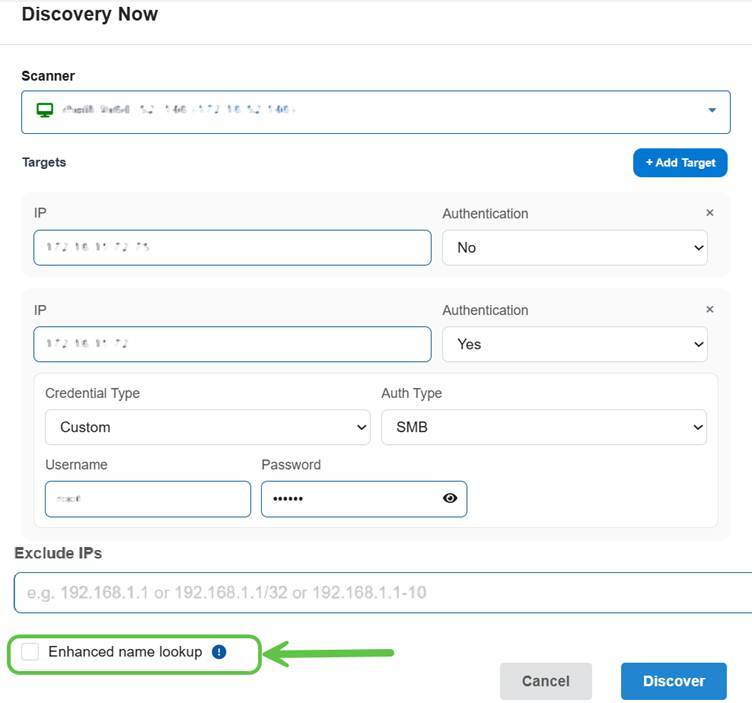This screenshot has height=703, width=752.
Task: Enable the Enhanced name lookup checkbox
Action: (31, 652)
